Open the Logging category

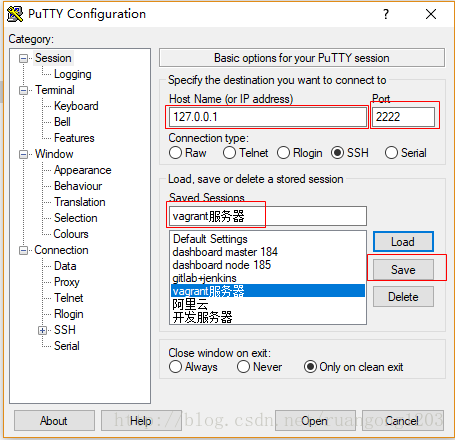pyautogui.click(x=73, y=74)
